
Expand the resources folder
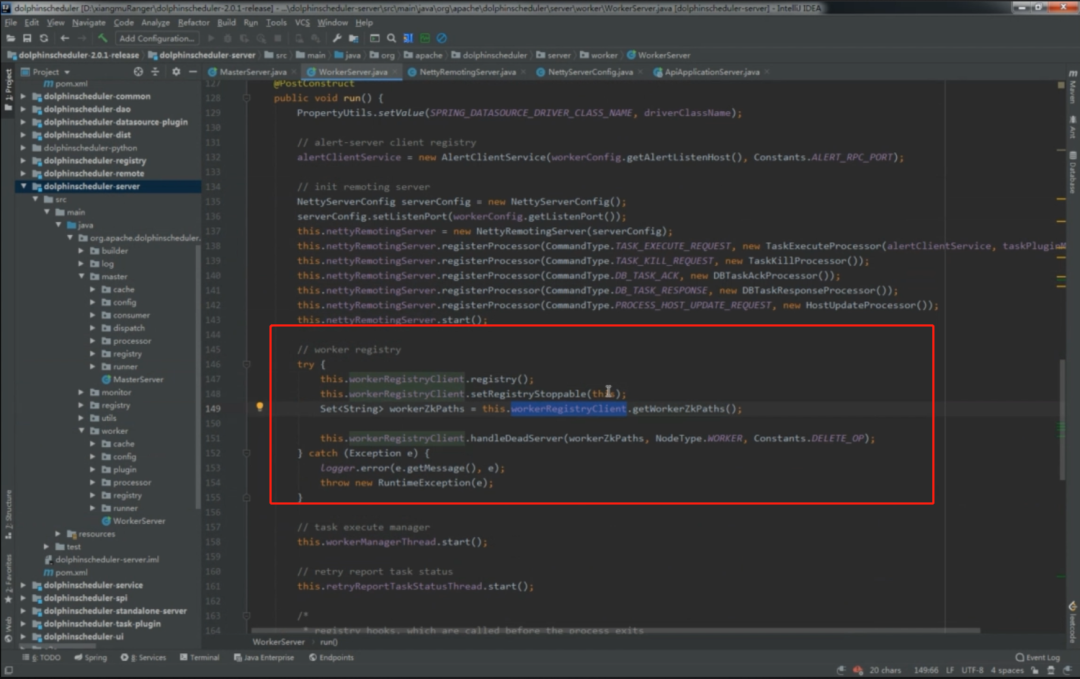[59, 534]
